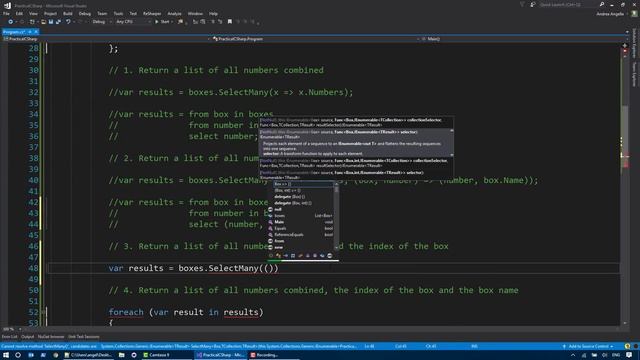Select 'Equals' in the completion list
The image size is (640, 360).
pyautogui.click(x=301, y=228)
